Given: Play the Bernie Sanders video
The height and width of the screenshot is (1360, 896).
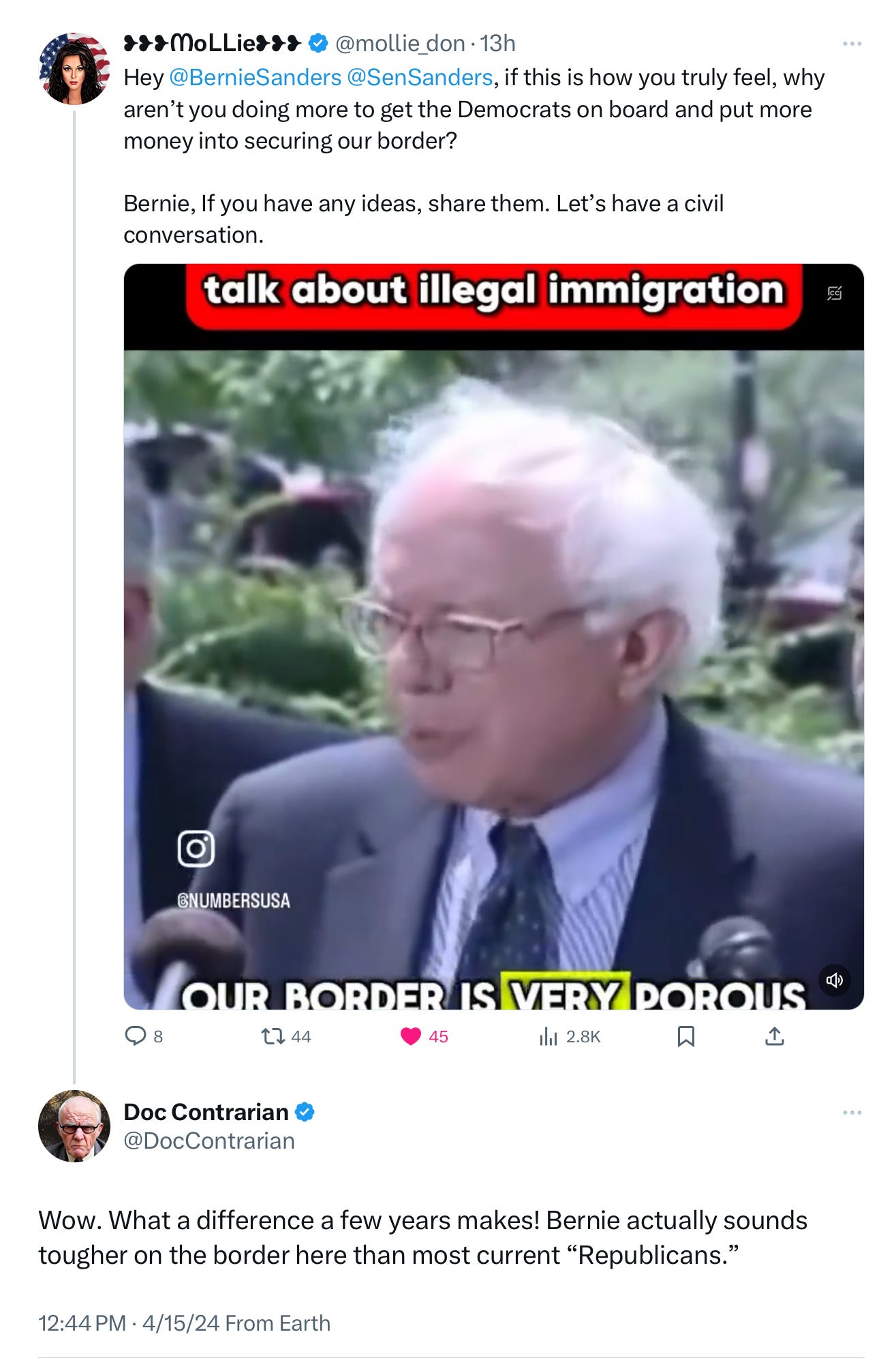Looking at the screenshot, I should (493, 637).
